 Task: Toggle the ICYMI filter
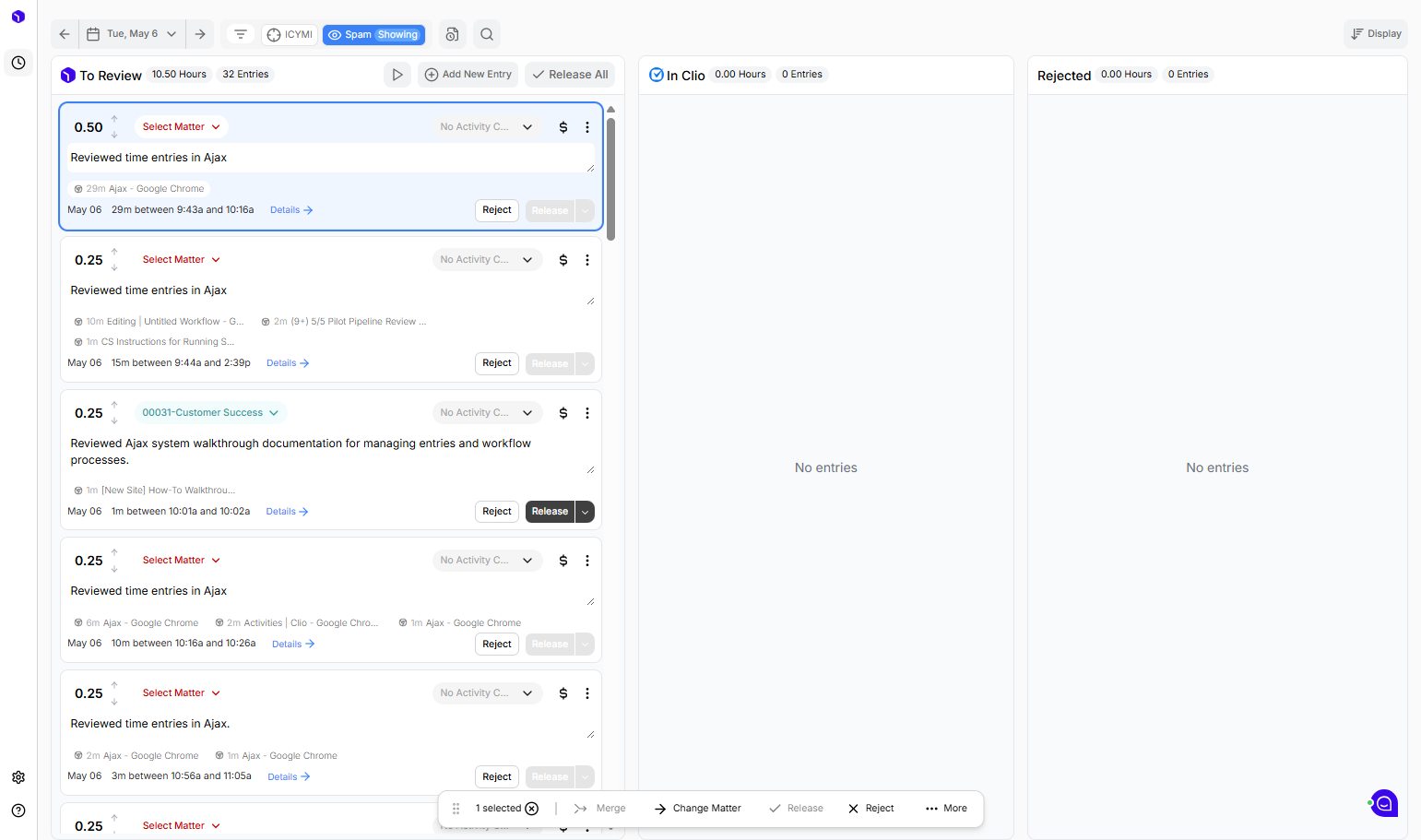pos(290,34)
